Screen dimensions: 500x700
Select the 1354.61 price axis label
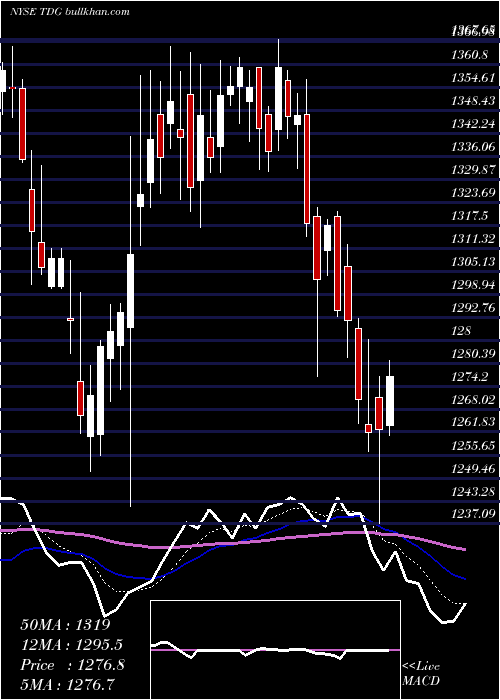point(473,78)
